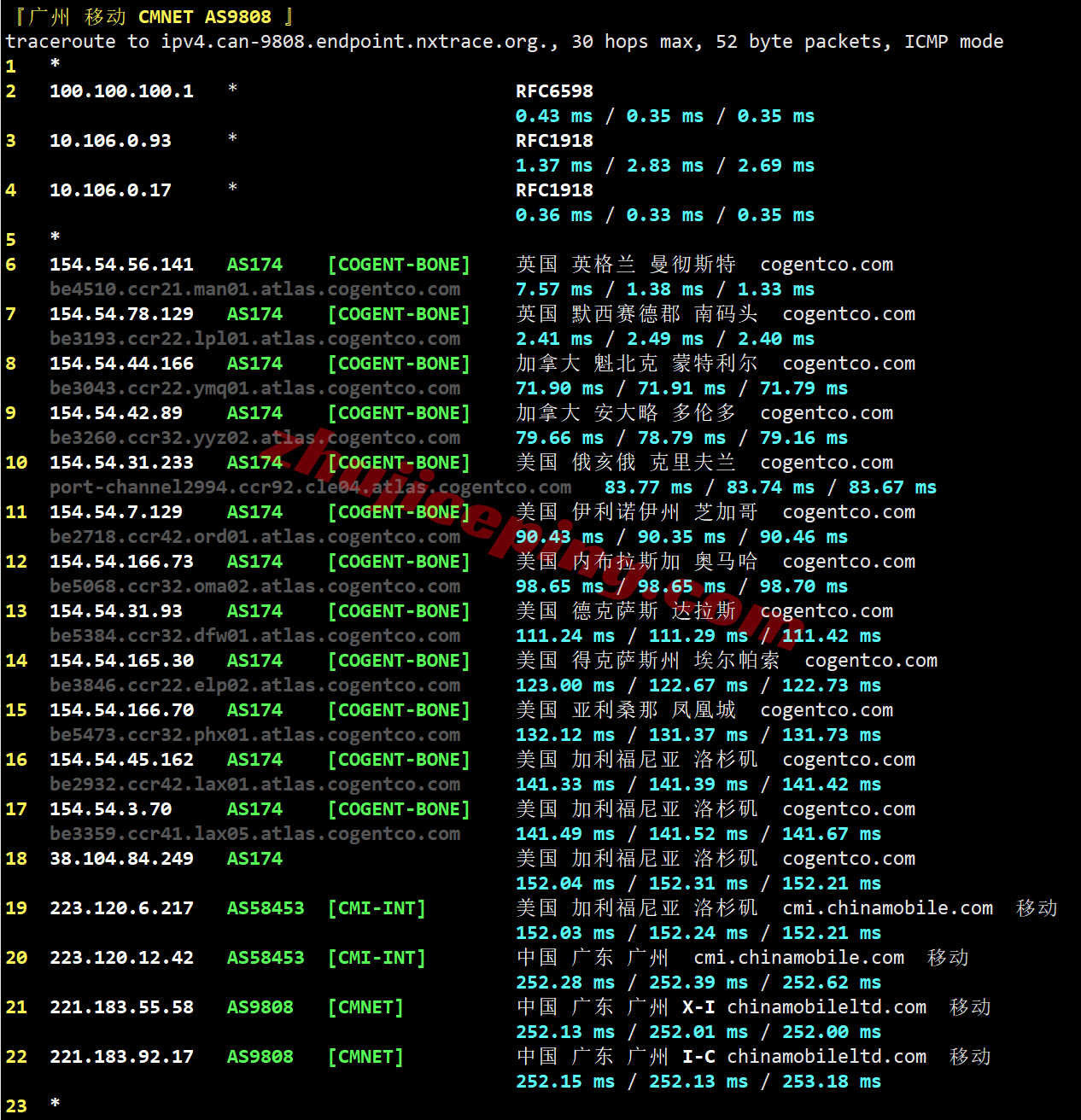Select the IP address 38.104.84.249
This screenshot has height=1120, width=1081.
click(121, 859)
